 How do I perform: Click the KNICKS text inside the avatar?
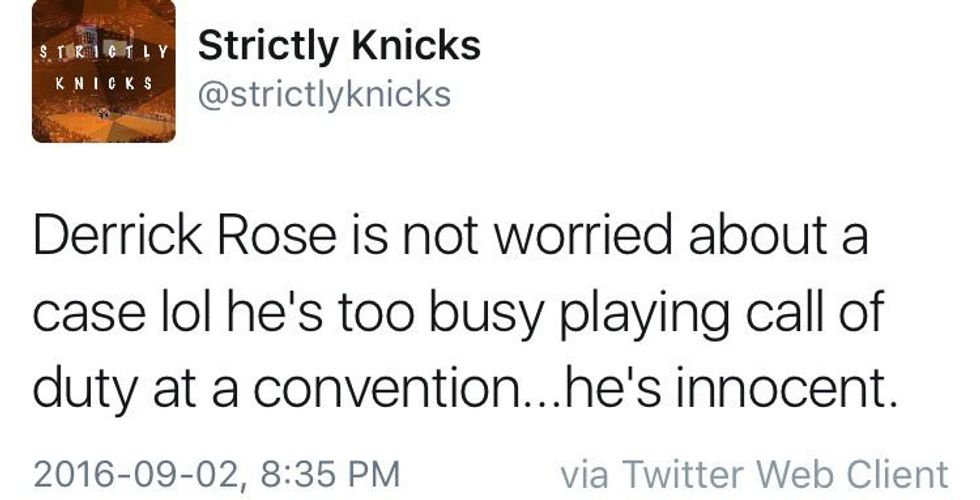pos(104,84)
